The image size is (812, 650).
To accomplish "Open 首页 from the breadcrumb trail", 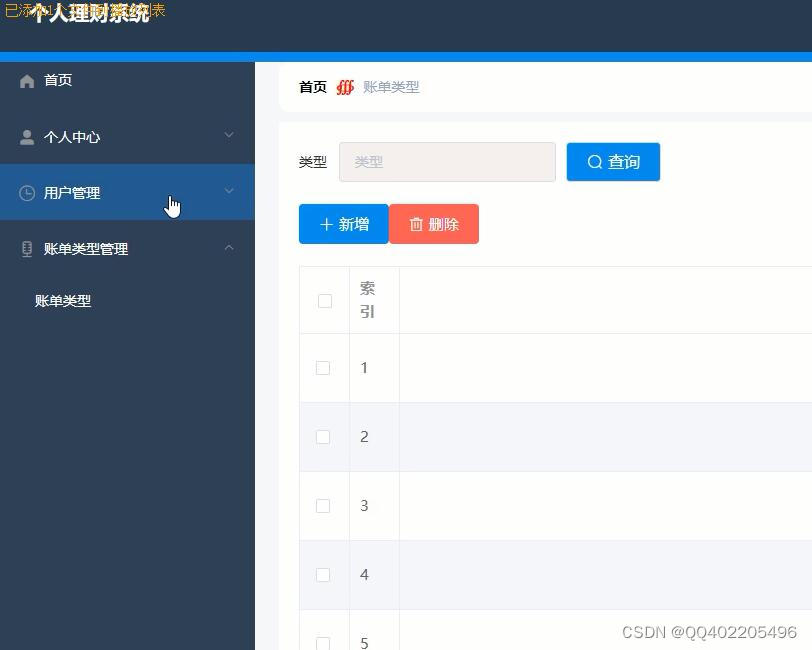I will pos(311,87).
